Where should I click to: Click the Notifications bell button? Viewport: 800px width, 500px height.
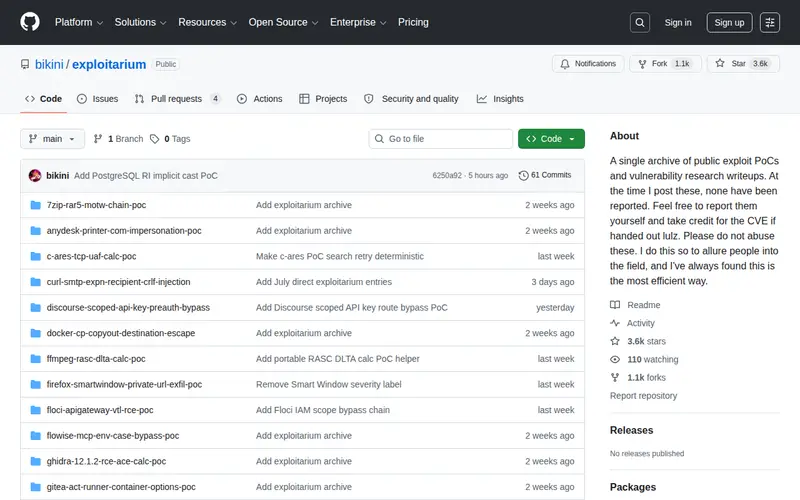click(588, 64)
